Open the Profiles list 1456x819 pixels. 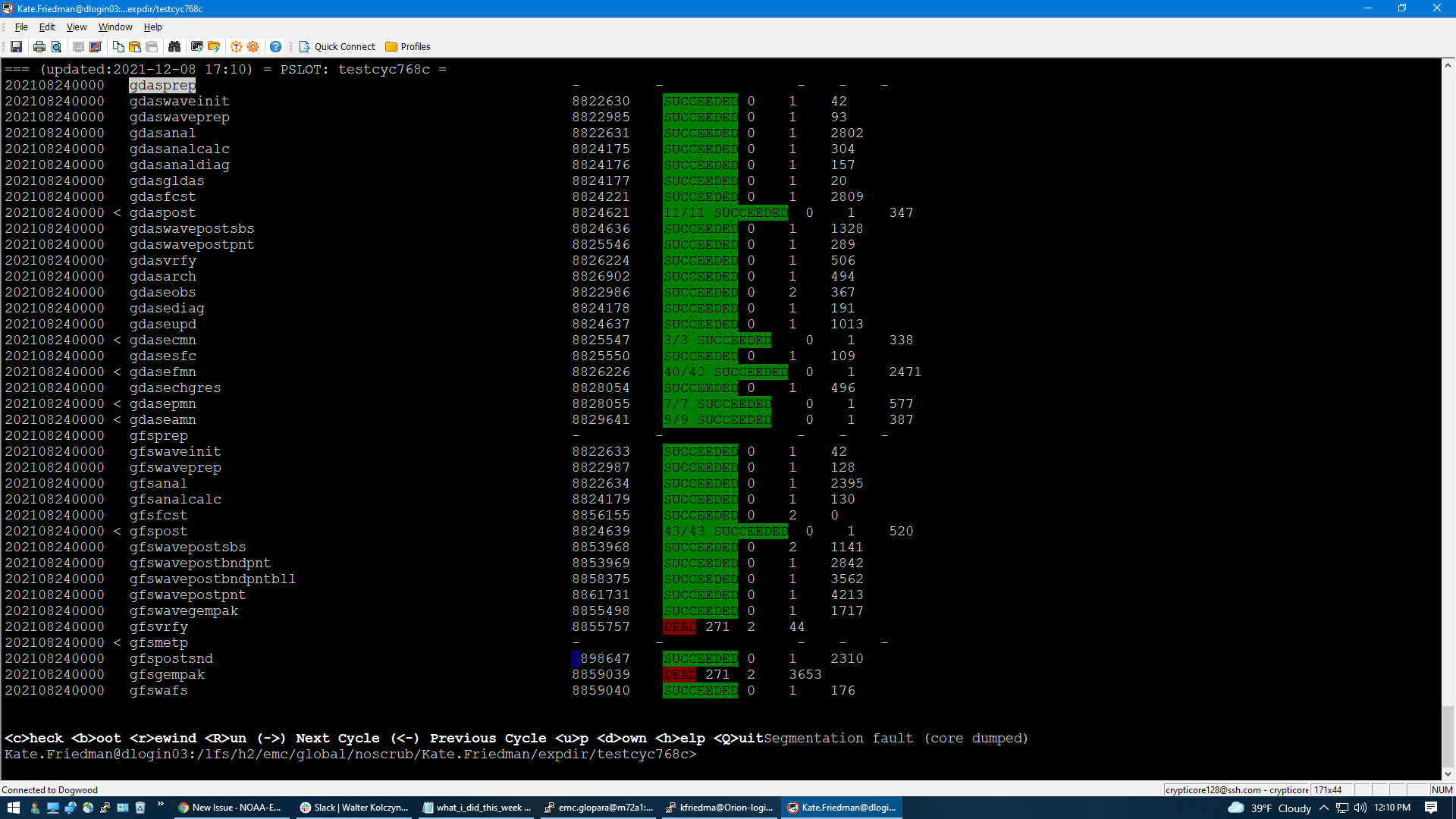pos(408,46)
